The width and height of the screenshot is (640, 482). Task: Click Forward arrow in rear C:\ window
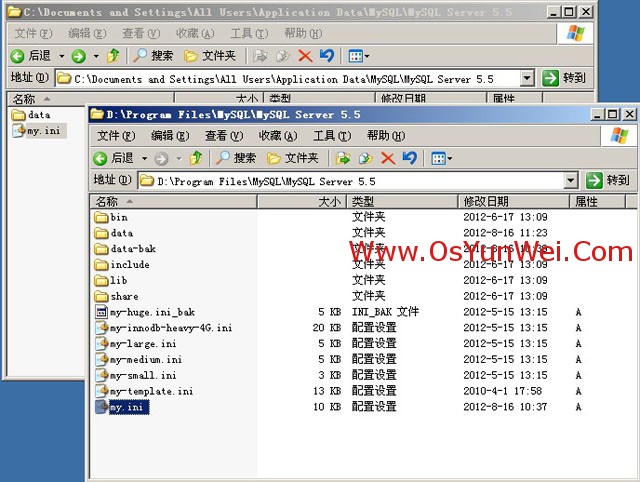pos(79,56)
